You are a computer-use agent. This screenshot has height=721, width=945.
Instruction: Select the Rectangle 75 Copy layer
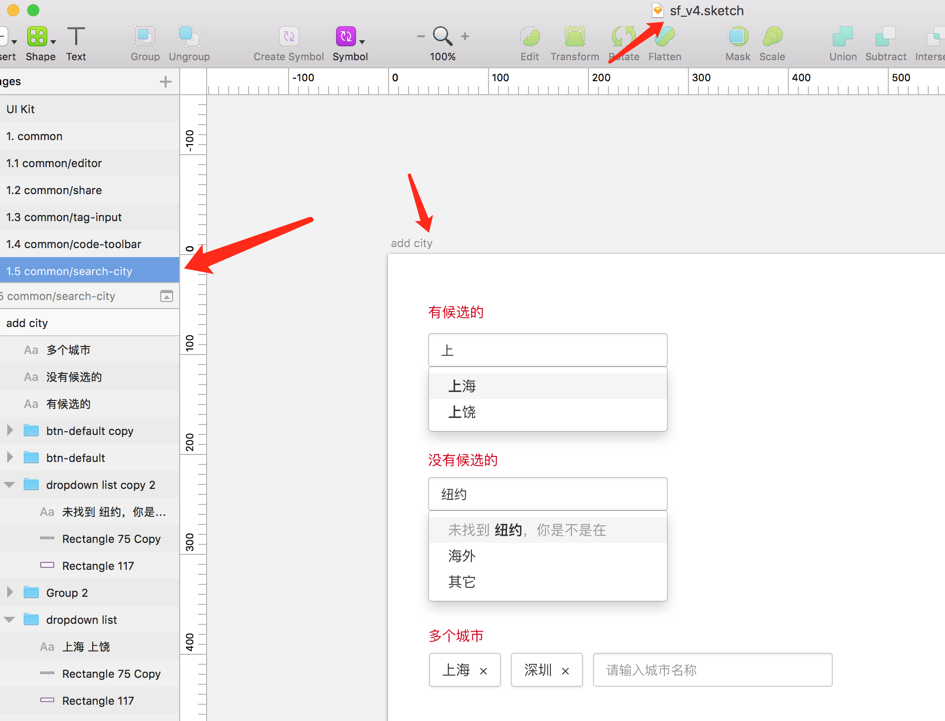click(x=111, y=539)
